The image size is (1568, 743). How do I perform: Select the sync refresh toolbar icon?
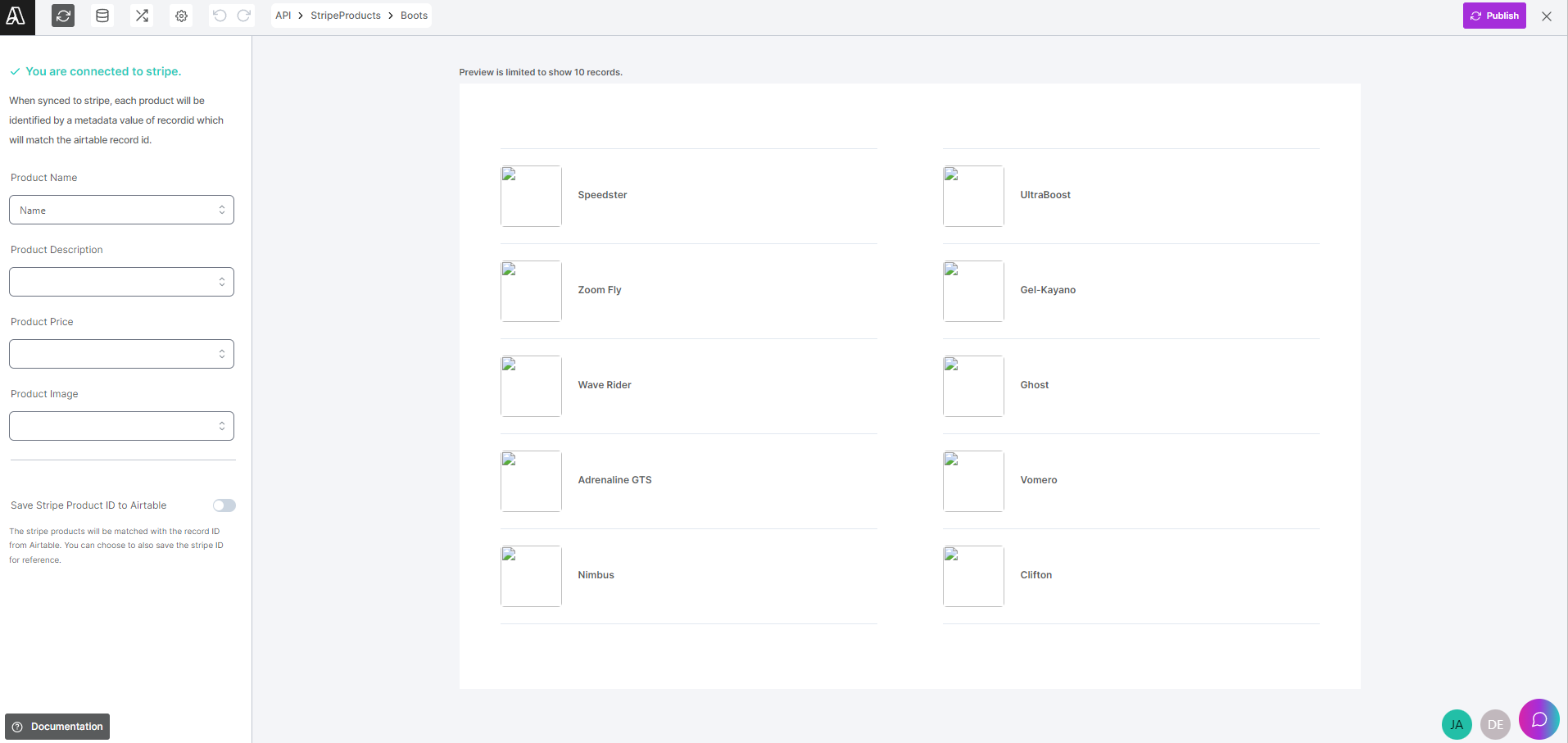pyautogui.click(x=63, y=16)
